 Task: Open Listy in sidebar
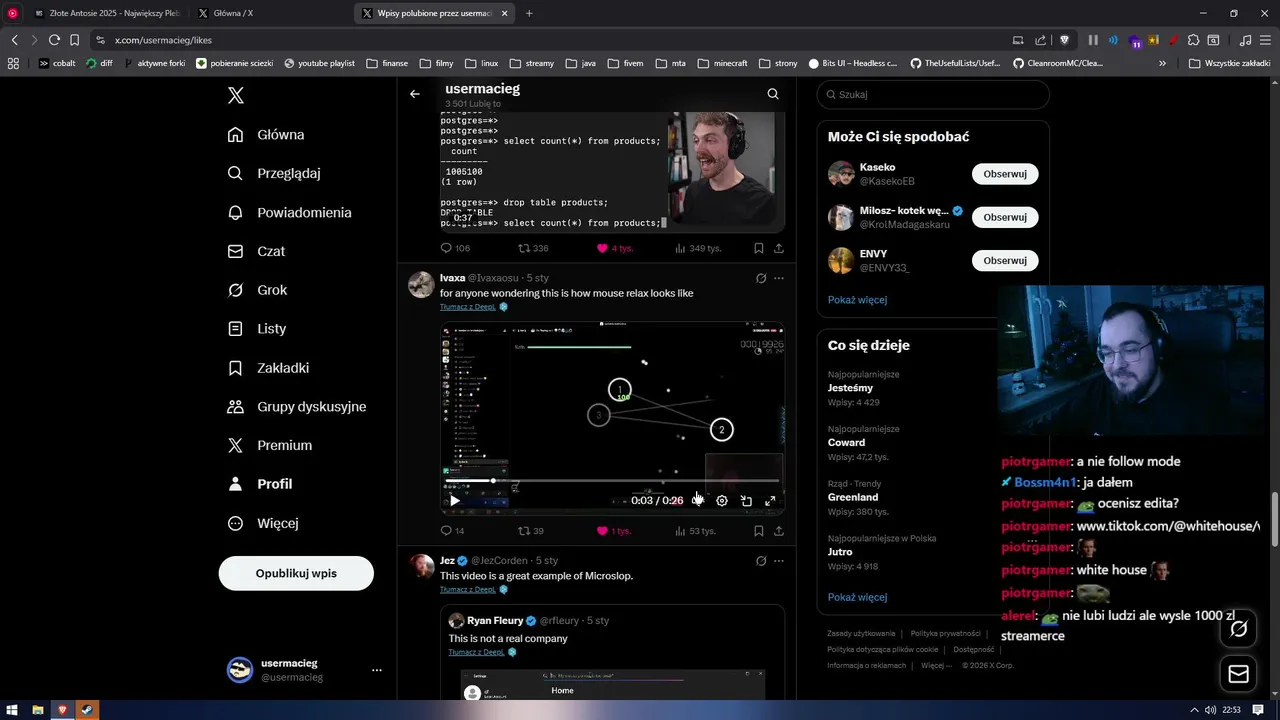click(x=257, y=329)
